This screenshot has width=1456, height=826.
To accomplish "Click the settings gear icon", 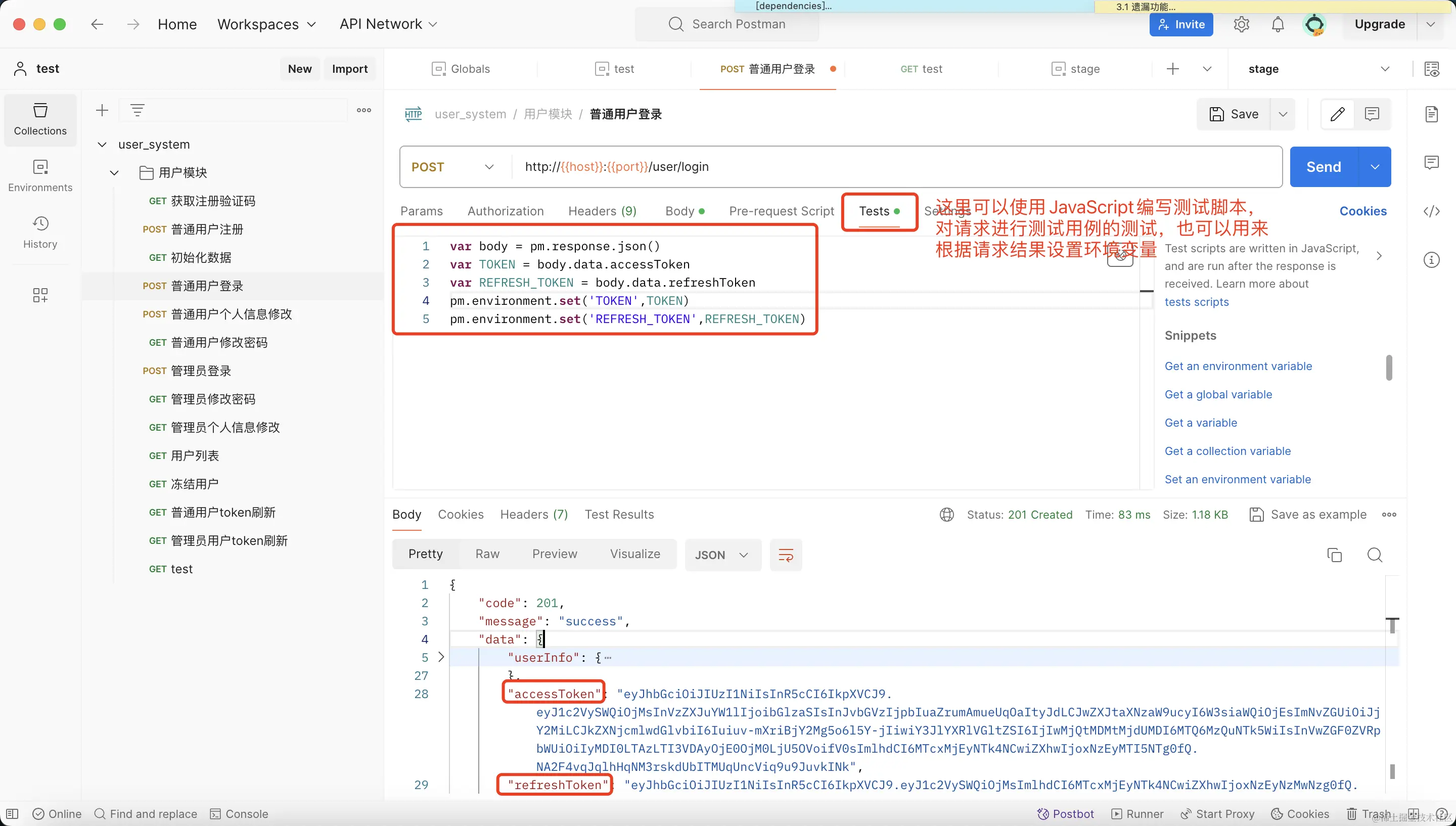I will [1241, 24].
